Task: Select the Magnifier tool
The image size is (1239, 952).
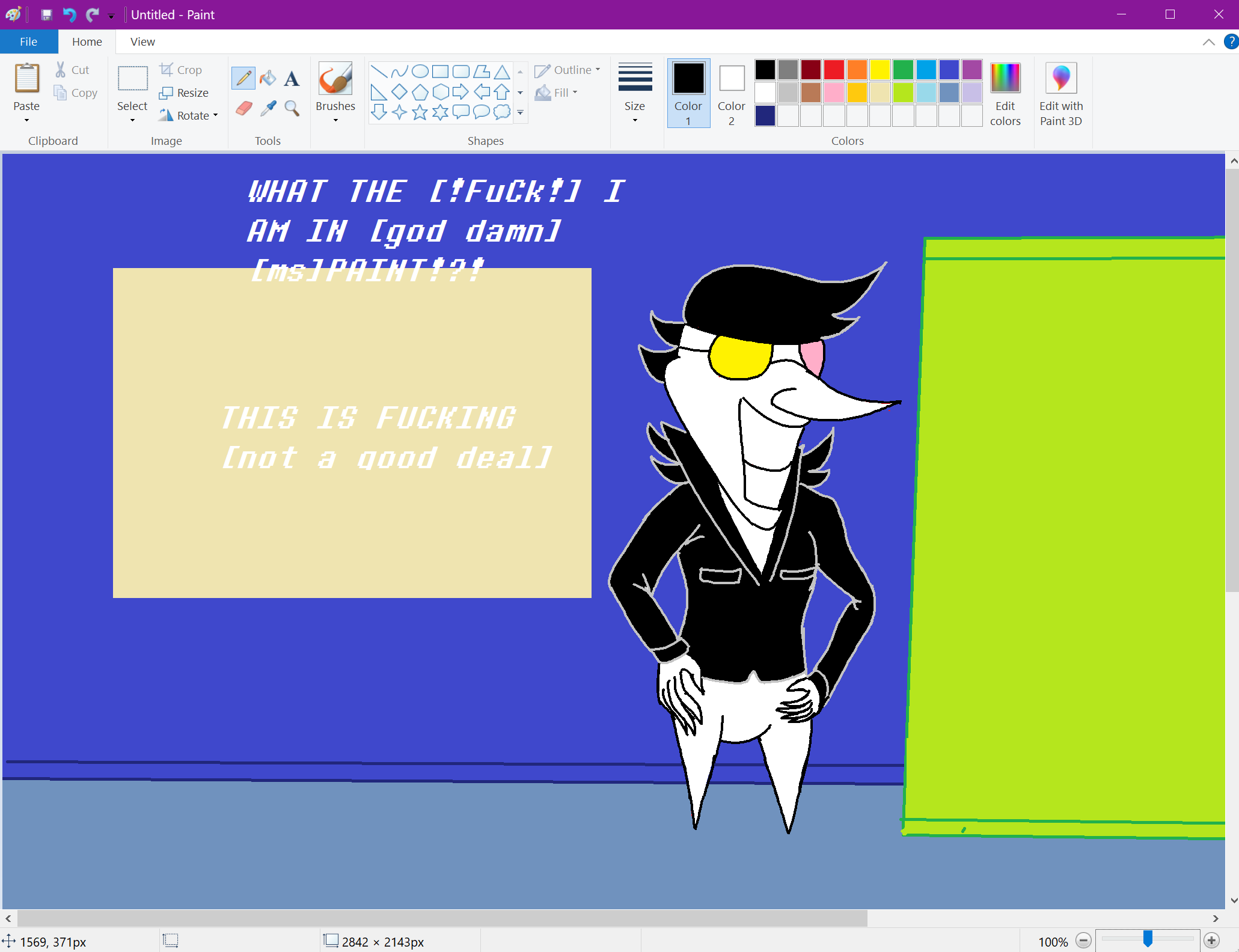Action: (292, 108)
